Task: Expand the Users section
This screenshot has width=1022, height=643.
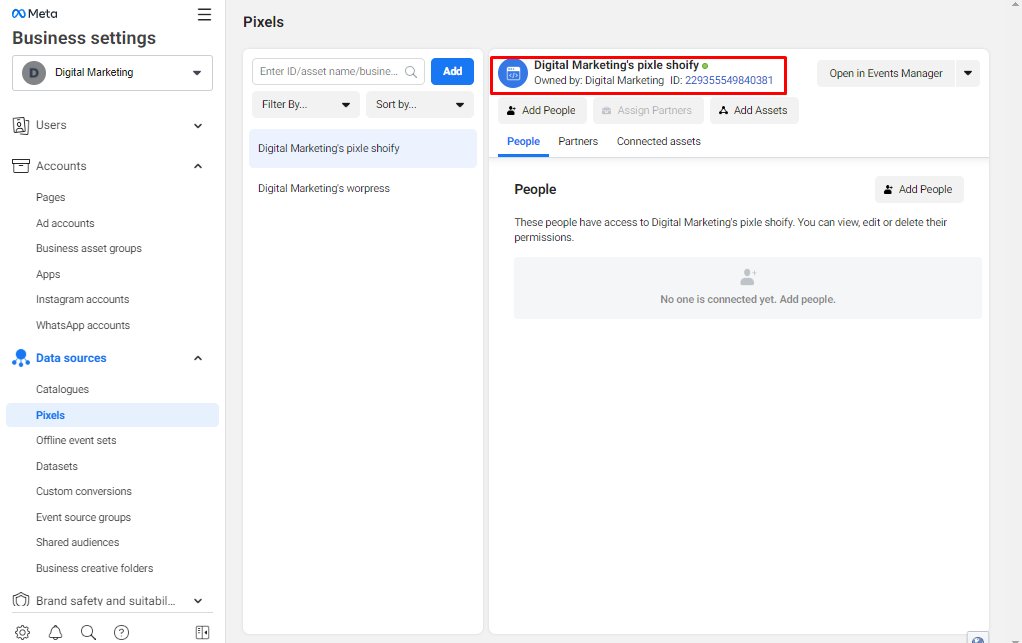Action: click(x=197, y=126)
